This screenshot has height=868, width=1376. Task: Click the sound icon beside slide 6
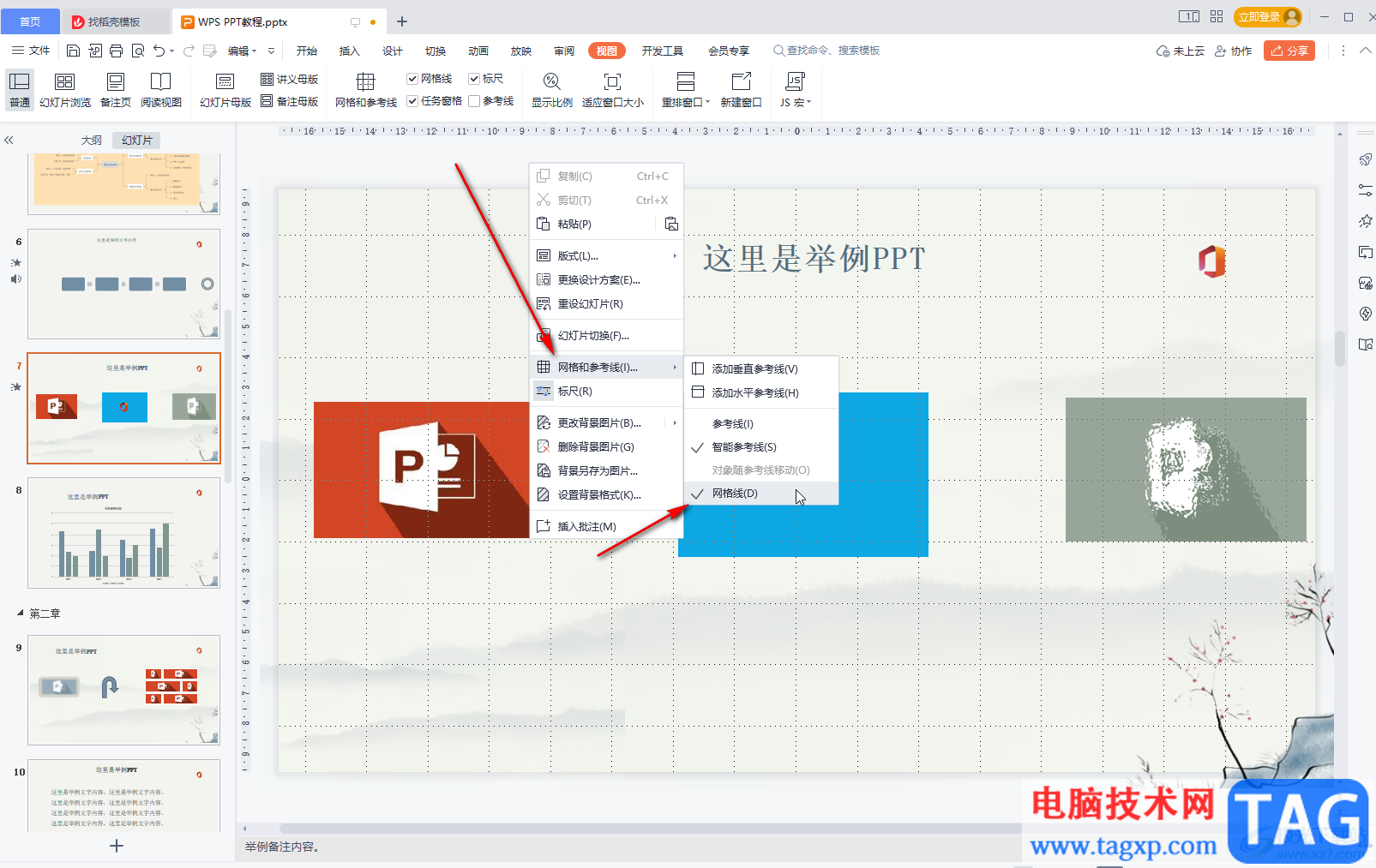pos(15,279)
